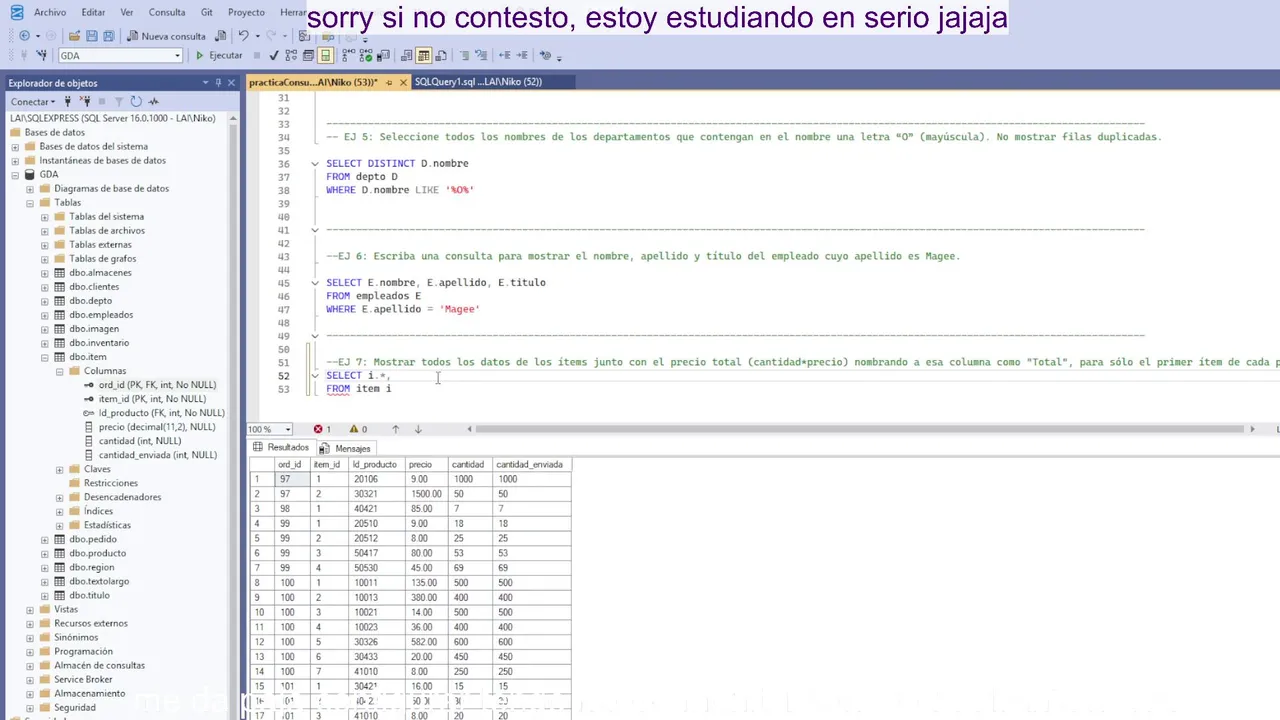Click the connect plug icon in Object Explorer

pyautogui.click(x=68, y=101)
